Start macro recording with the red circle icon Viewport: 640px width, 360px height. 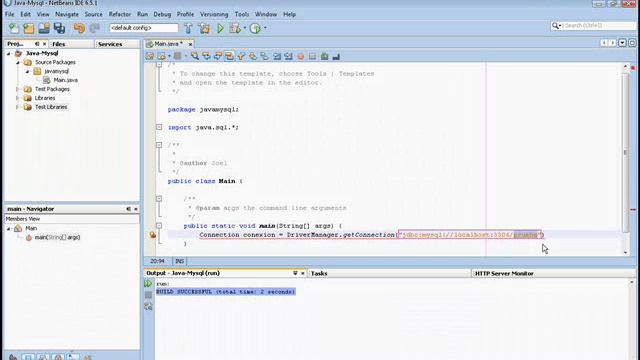(x=301, y=56)
